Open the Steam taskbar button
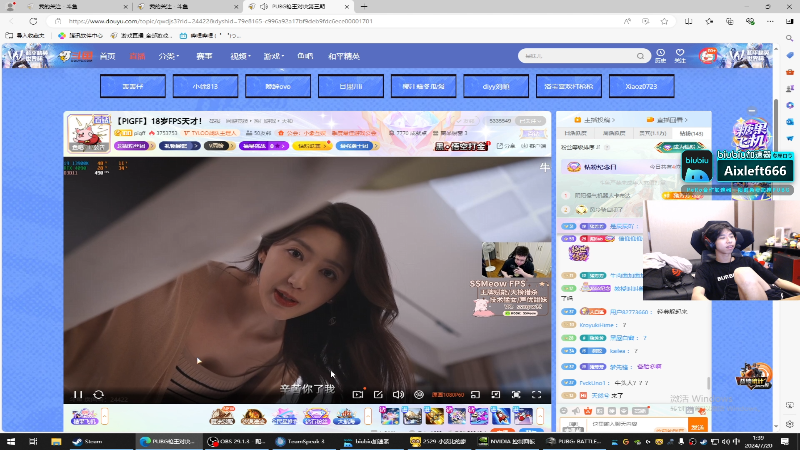 (x=100, y=441)
